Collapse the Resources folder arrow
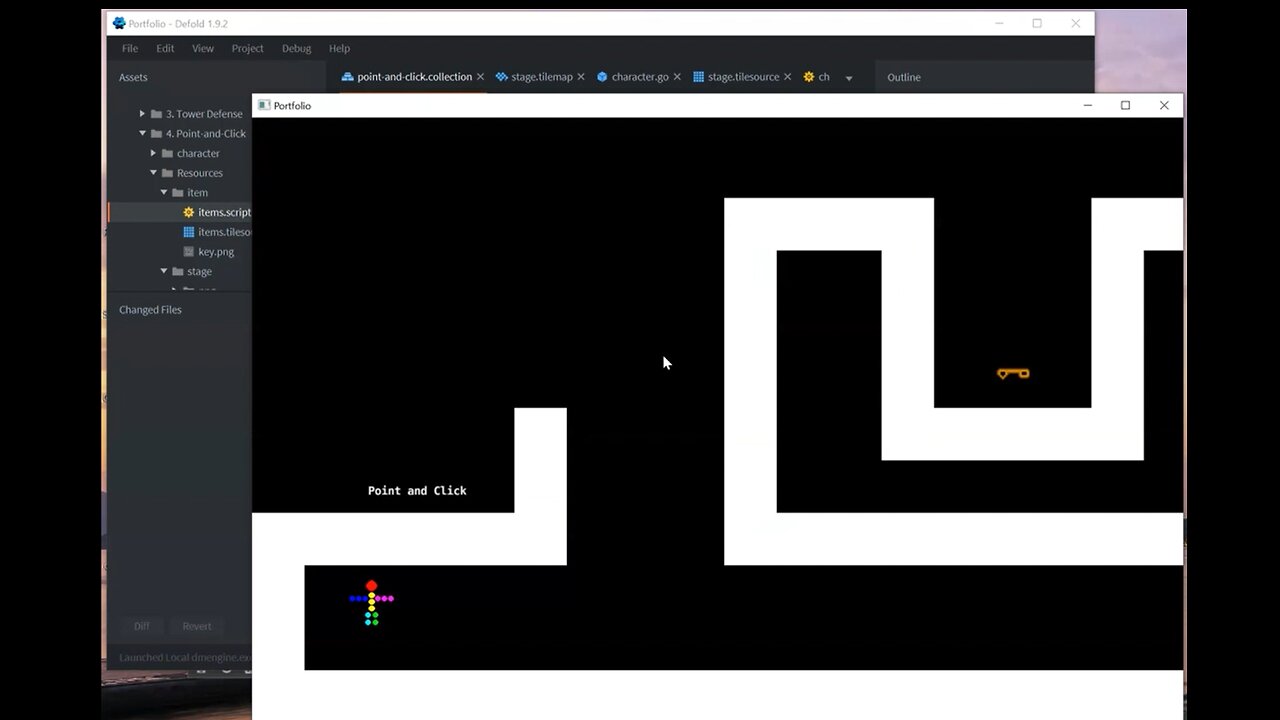 [153, 173]
